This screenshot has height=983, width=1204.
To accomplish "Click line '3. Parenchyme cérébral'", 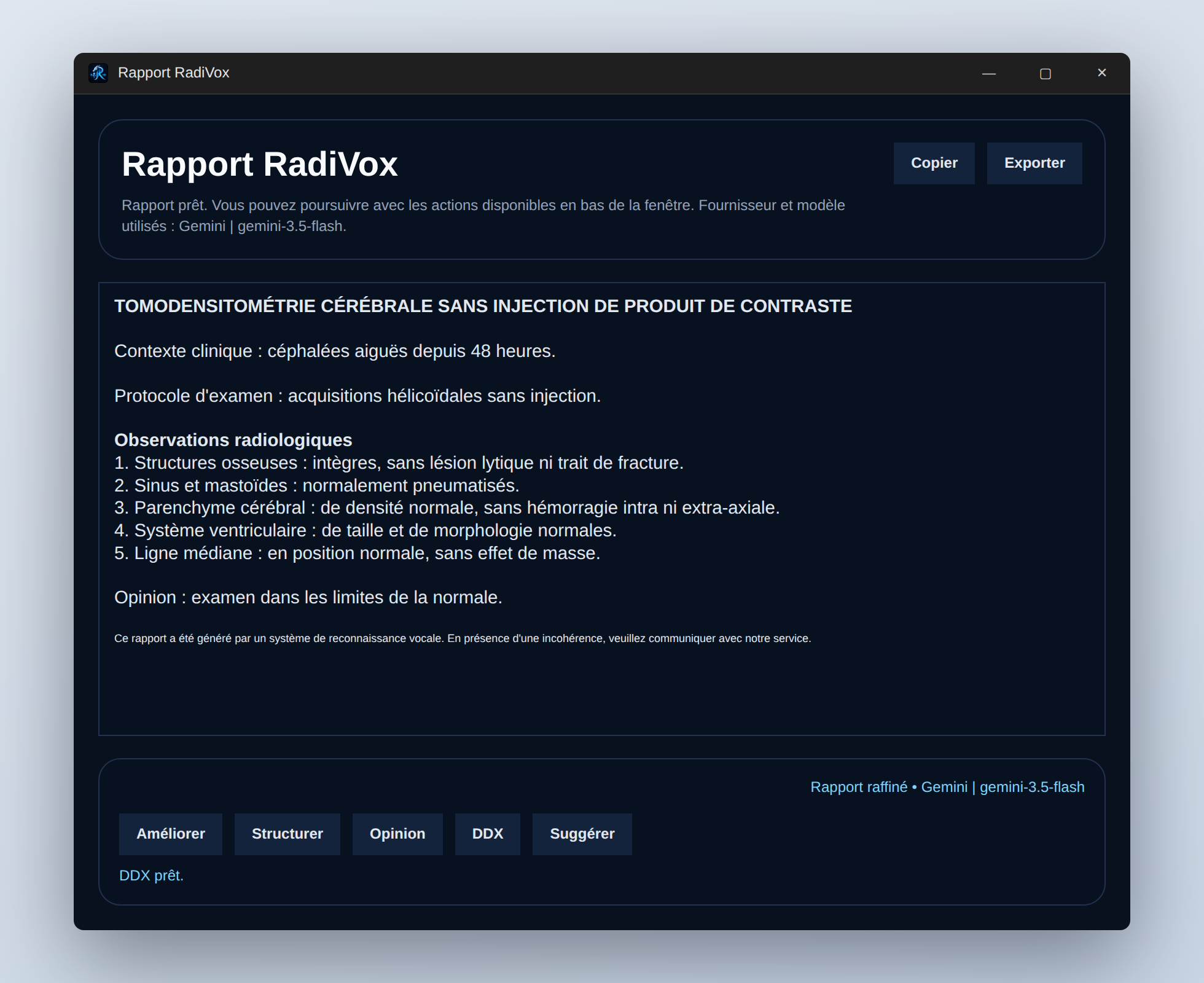I will (447, 507).
